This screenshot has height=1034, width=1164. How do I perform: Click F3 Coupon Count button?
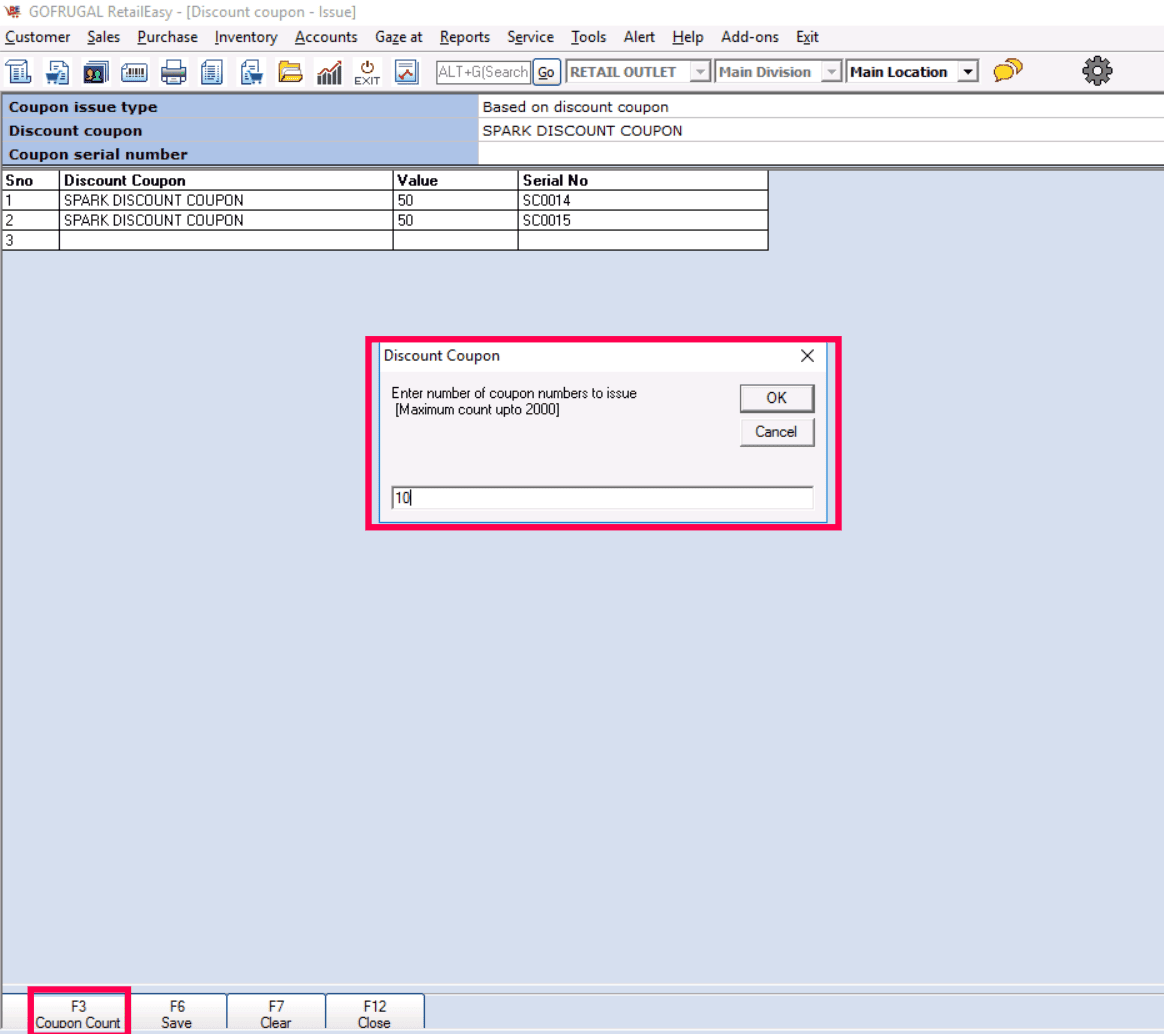pyautogui.click(x=78, y=1014)
